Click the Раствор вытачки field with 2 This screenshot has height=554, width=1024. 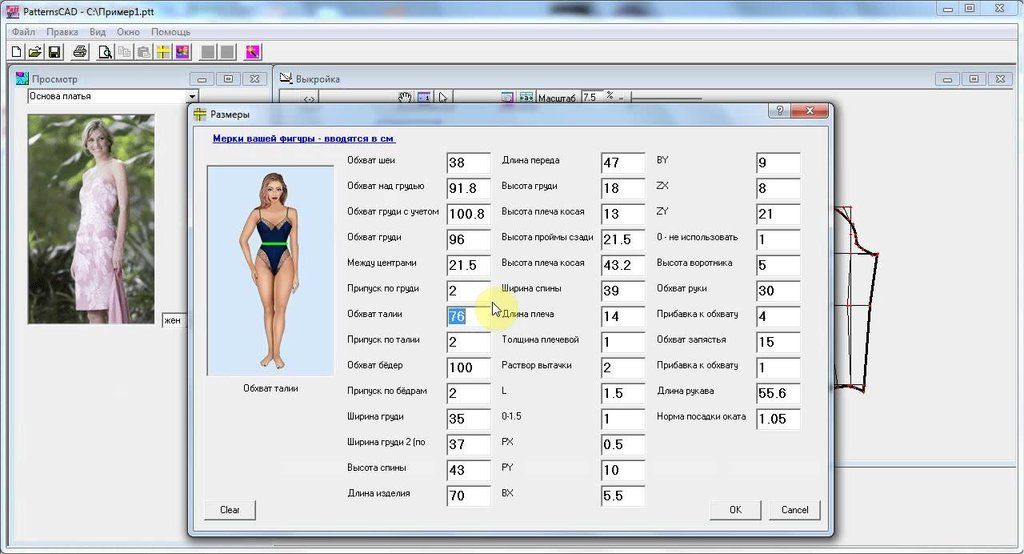pyautogui.click(x=622, y=367)
